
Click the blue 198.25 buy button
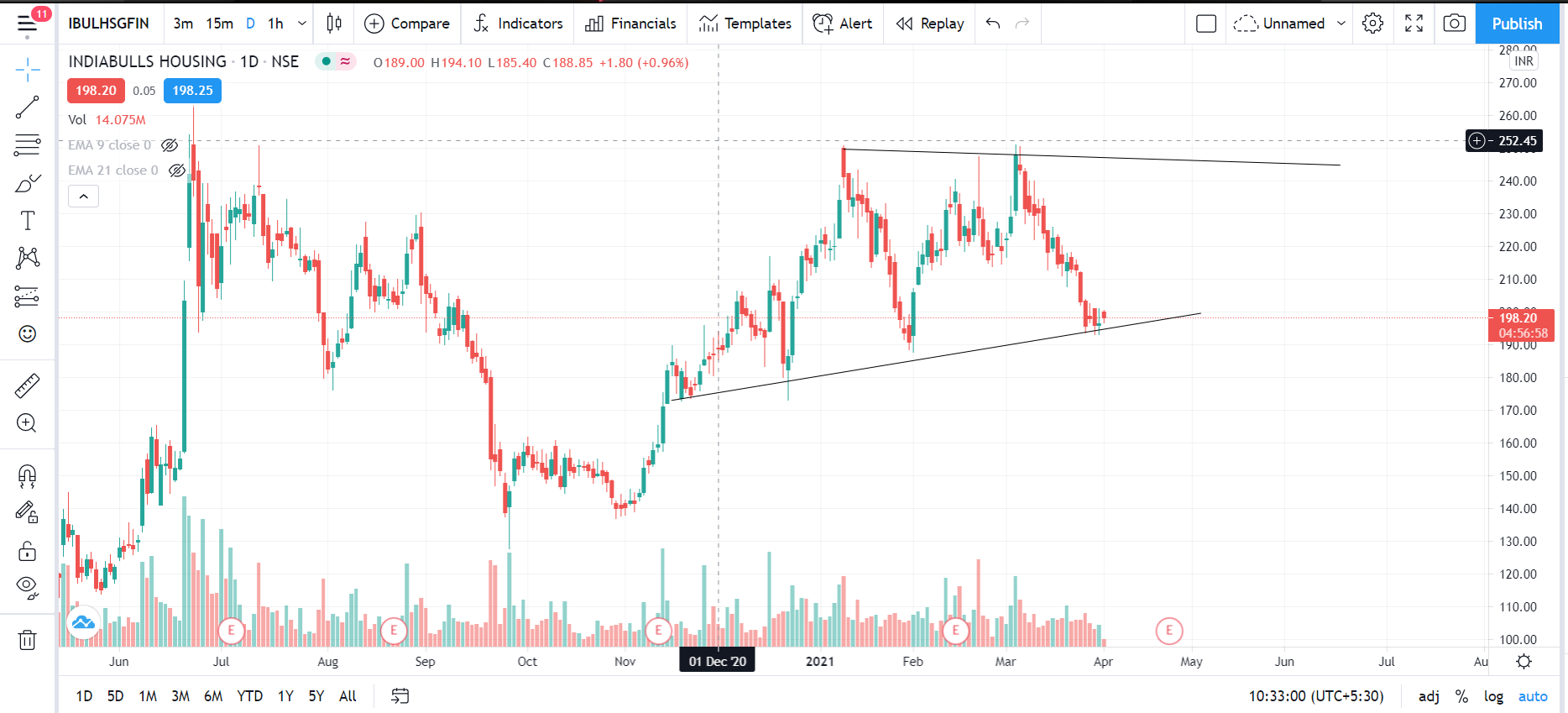coord(192,91)
